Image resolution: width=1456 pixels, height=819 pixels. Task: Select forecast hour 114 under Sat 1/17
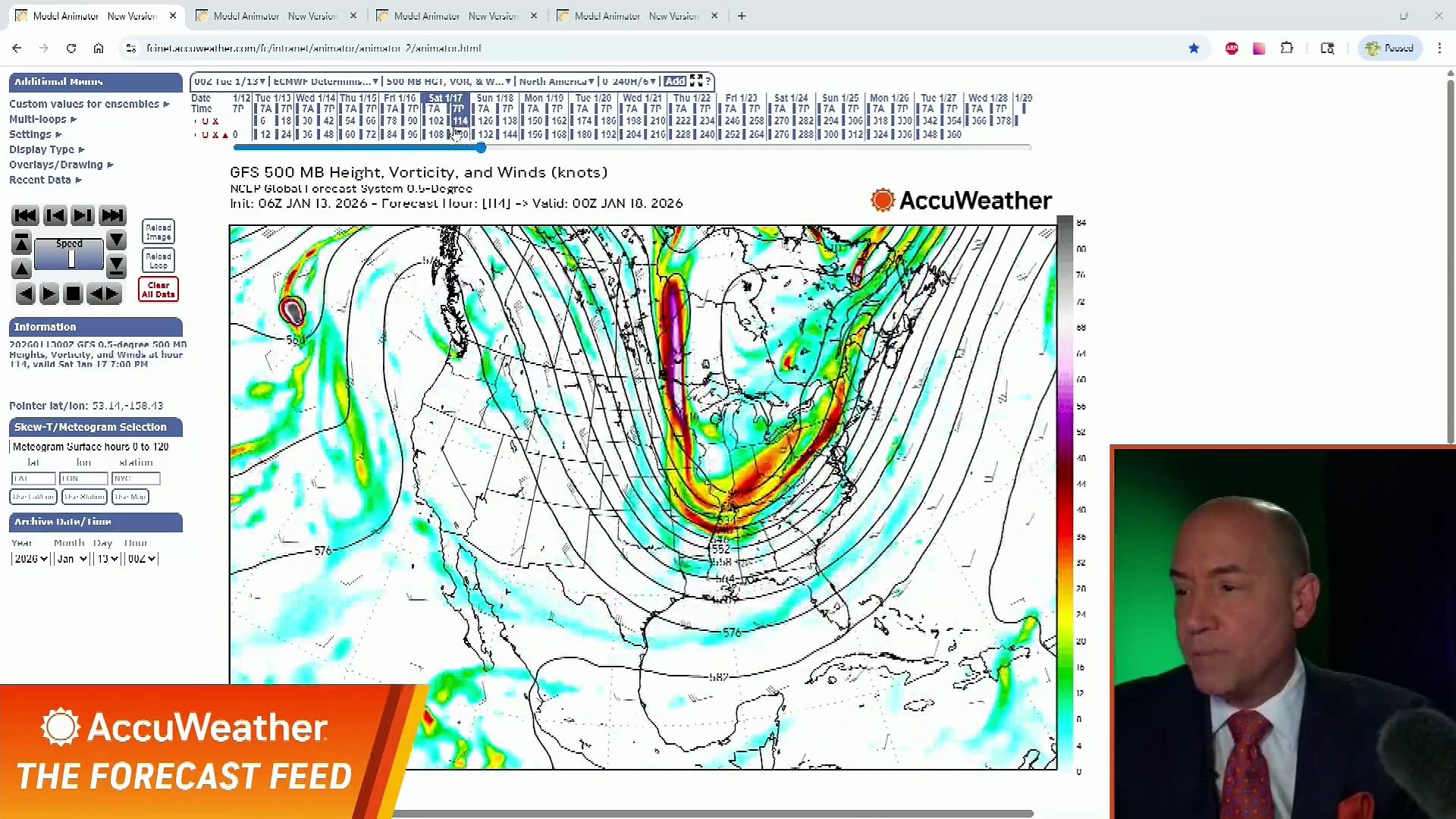coord(460,121)
